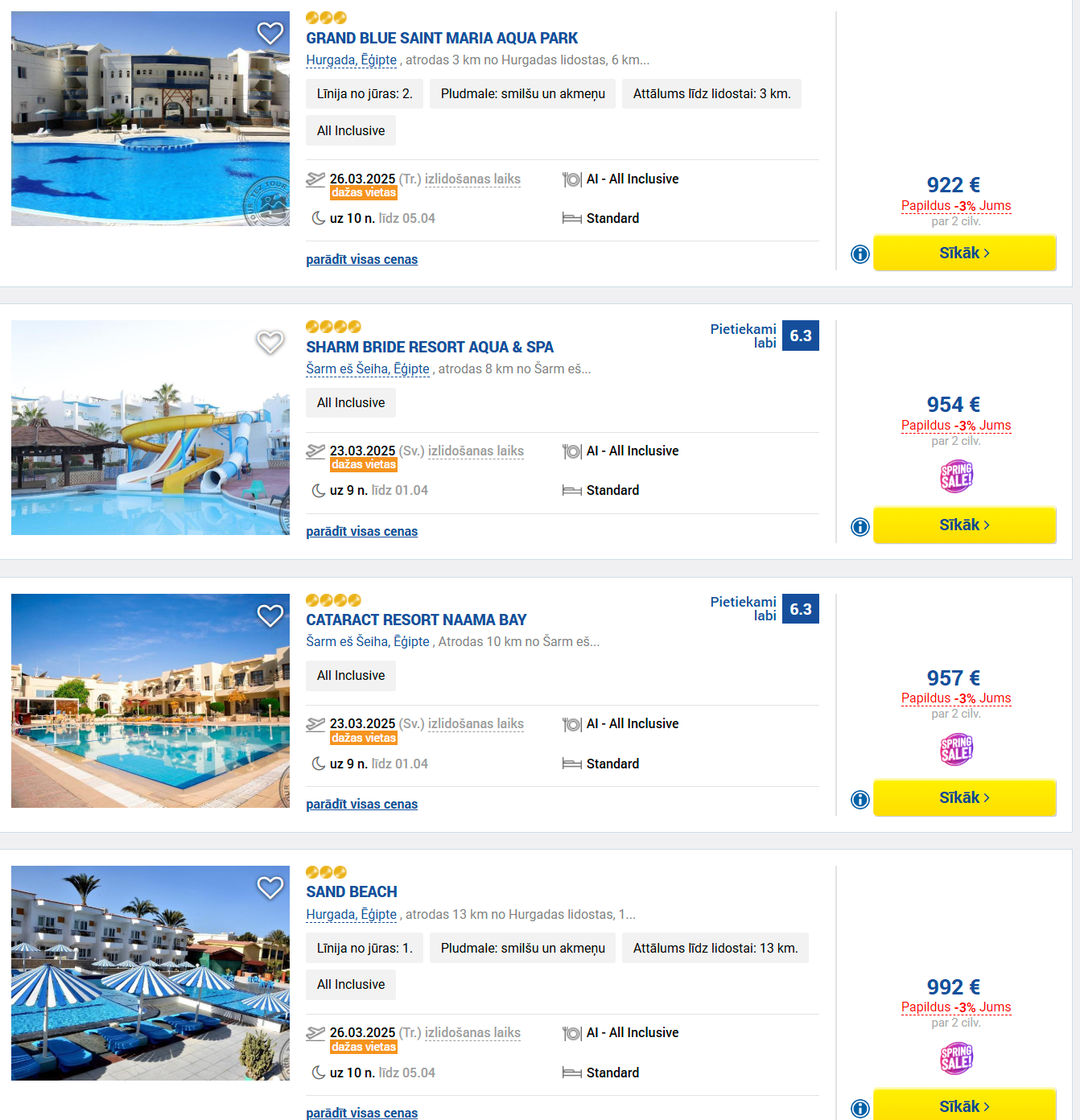Open info icon beside 922 € offer

click(x=860, y=254)
